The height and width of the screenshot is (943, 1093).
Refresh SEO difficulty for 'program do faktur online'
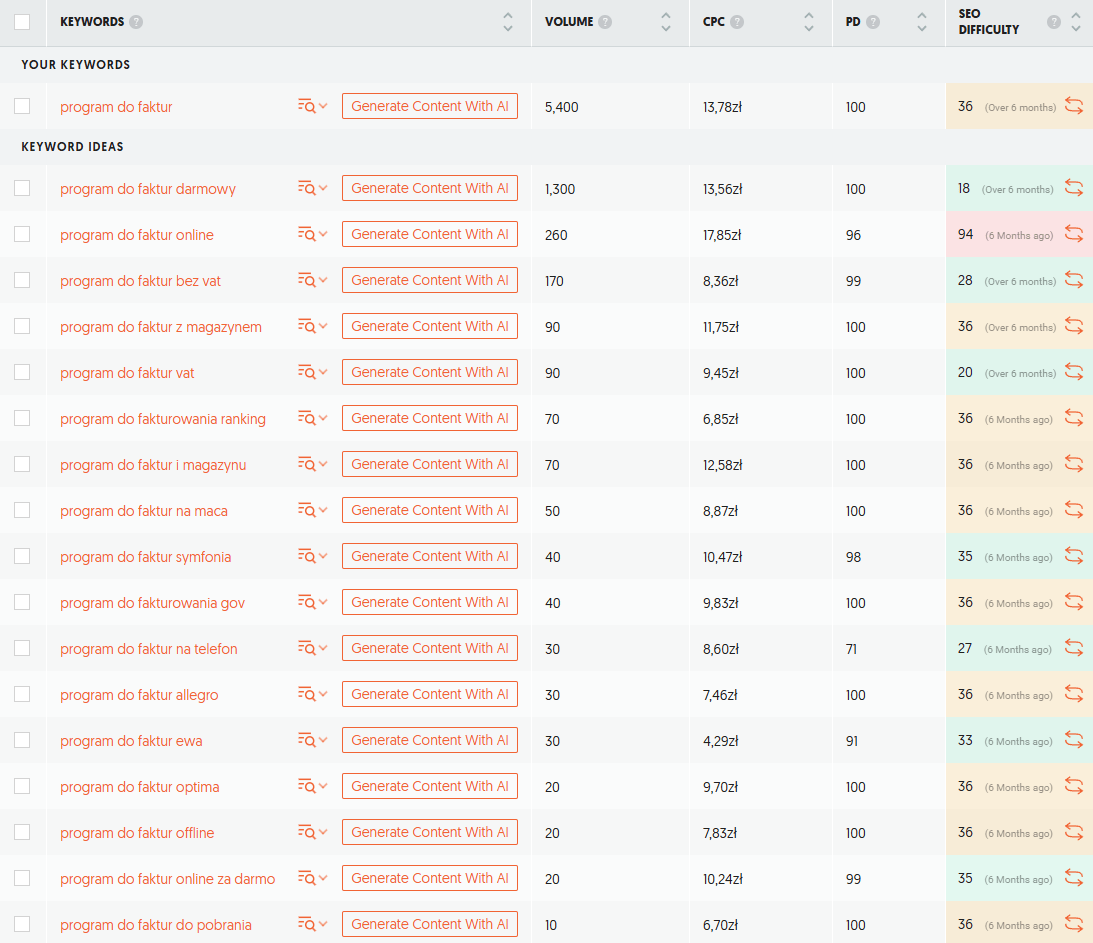point(1074,234)
